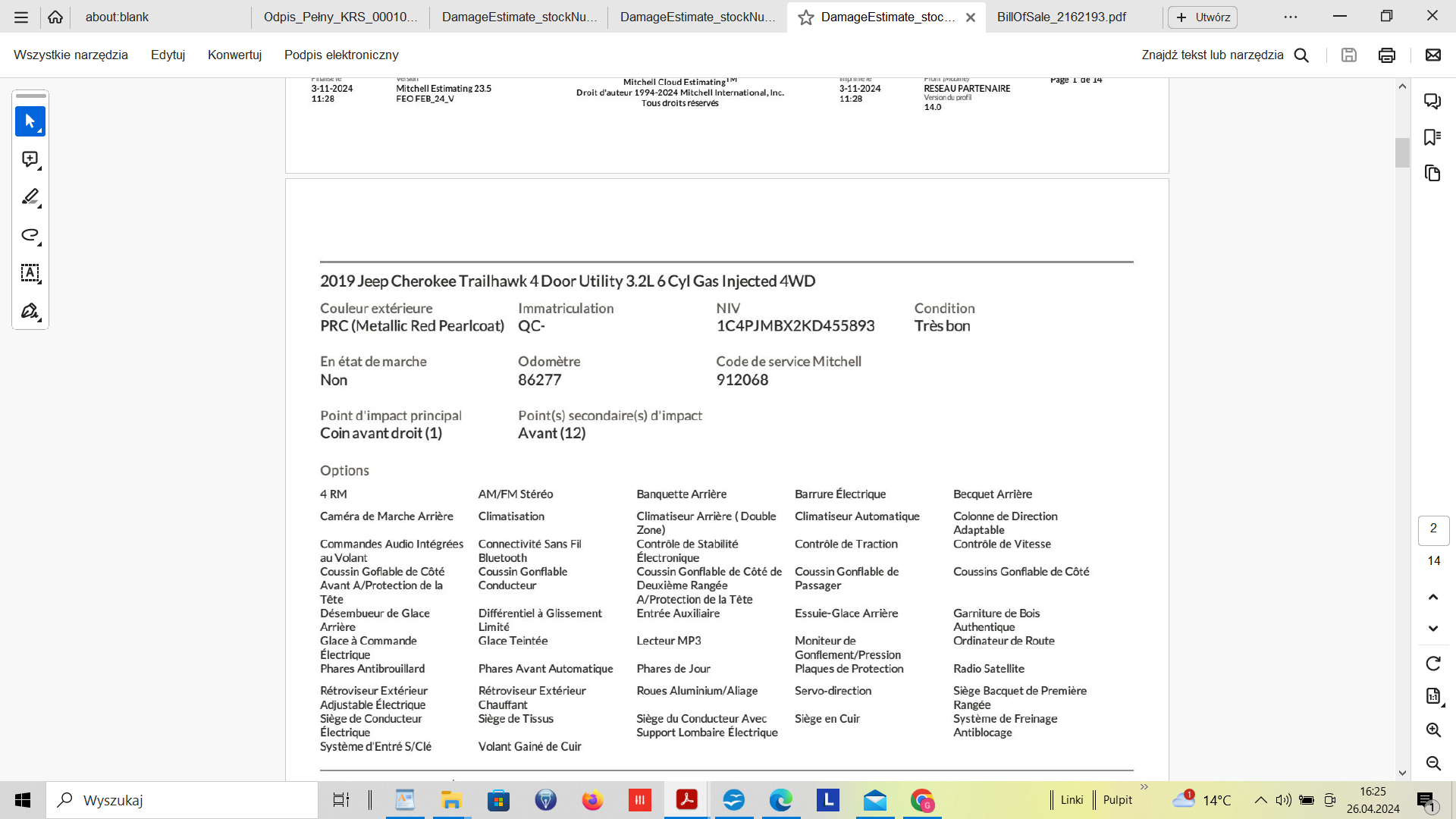Open the Konwertuj menu

(235, 55)
